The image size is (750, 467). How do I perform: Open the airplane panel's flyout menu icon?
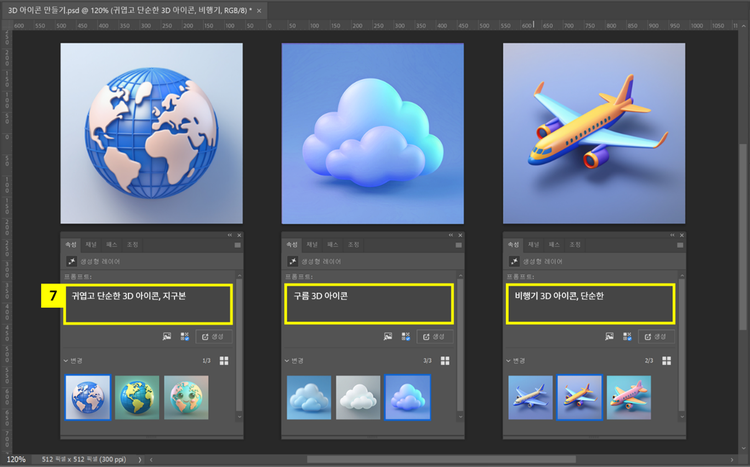tap(680, 245)
